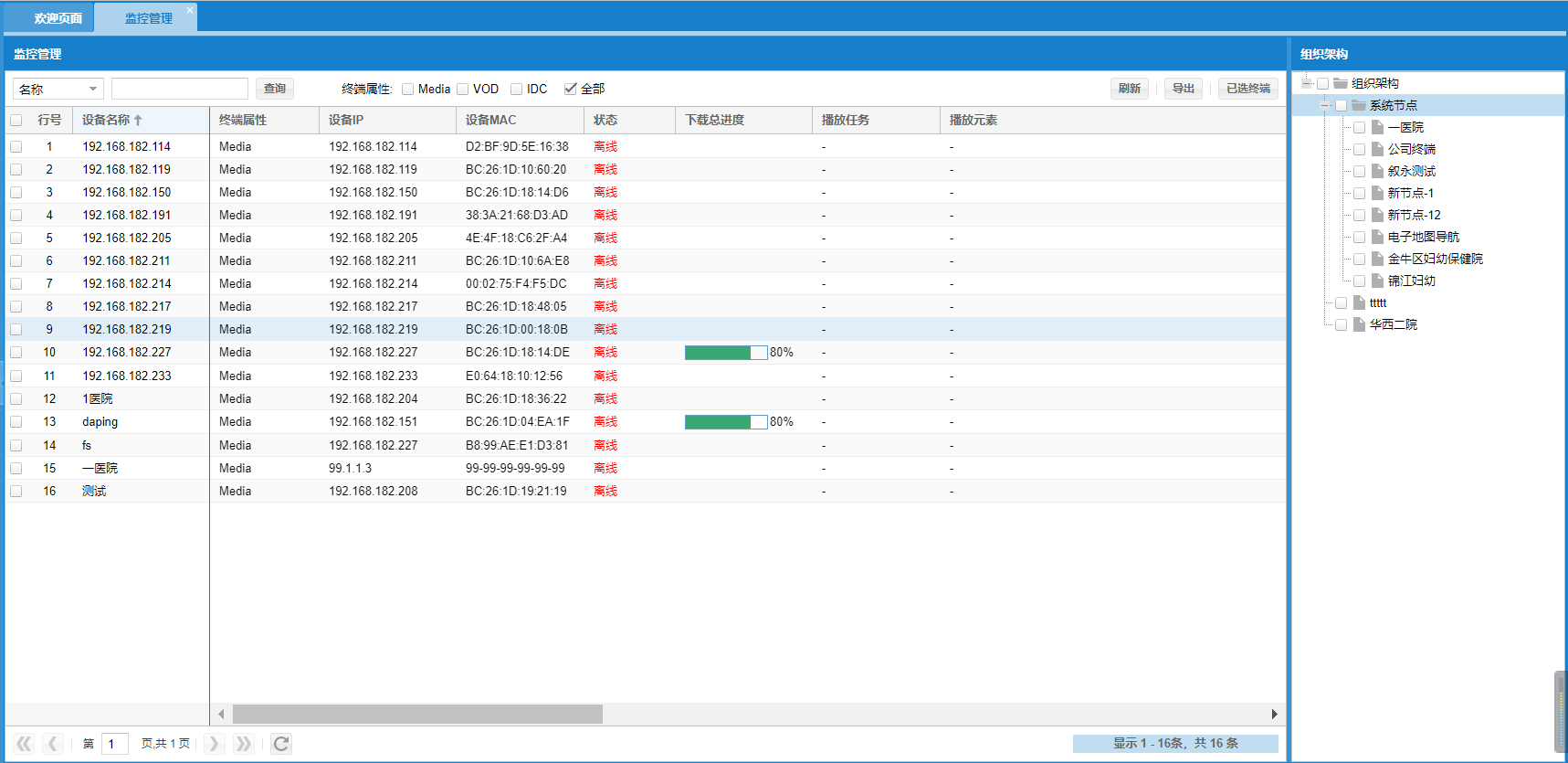This screenshot has height=763, width=1568.
Task: Click the 下载总进度 column header
Action: pyautogui.click(x=743, y=120)
